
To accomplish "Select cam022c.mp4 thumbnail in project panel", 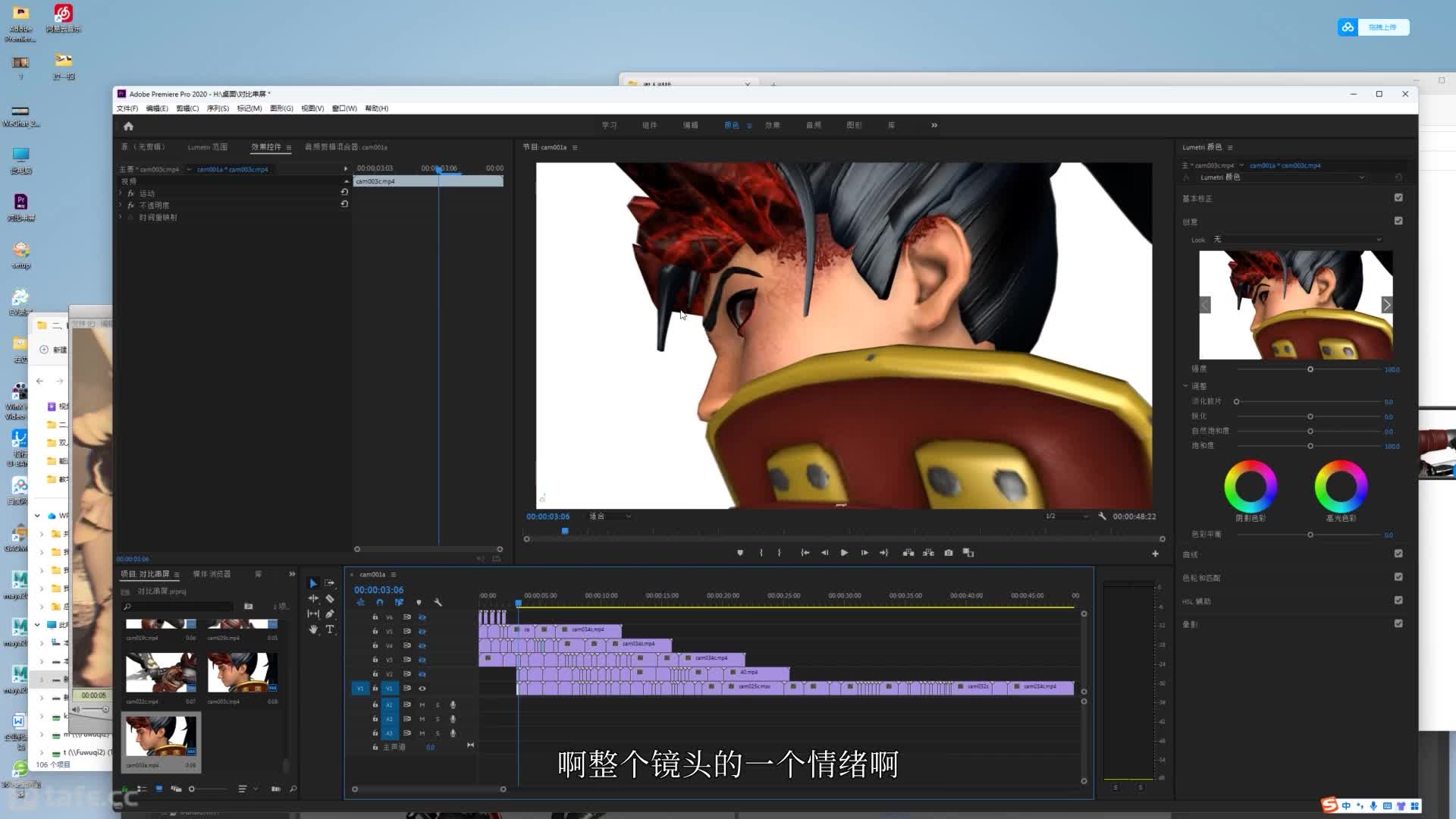I will [x=161, y=673].
